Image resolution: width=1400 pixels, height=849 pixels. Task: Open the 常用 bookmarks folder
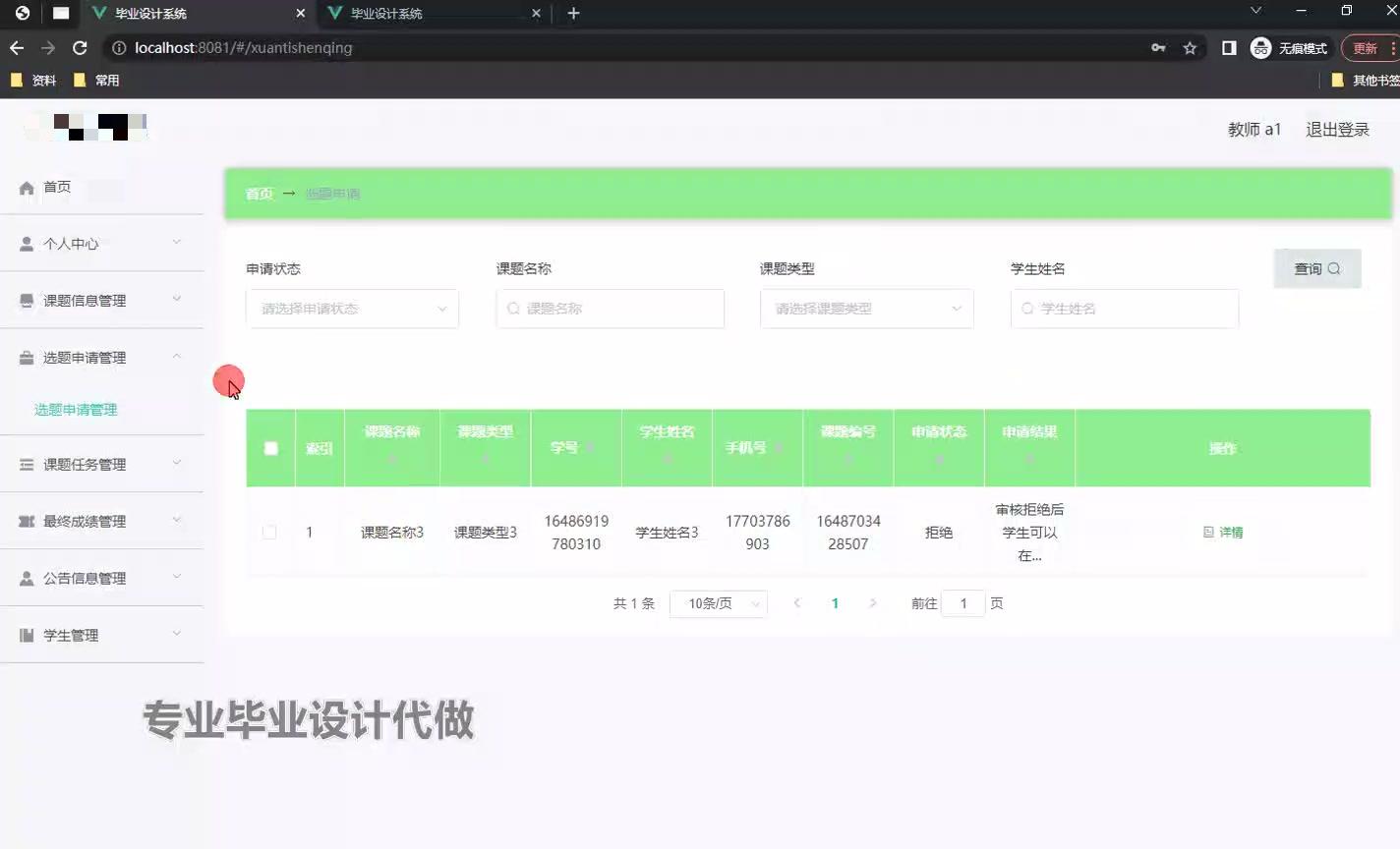(96, 80)
